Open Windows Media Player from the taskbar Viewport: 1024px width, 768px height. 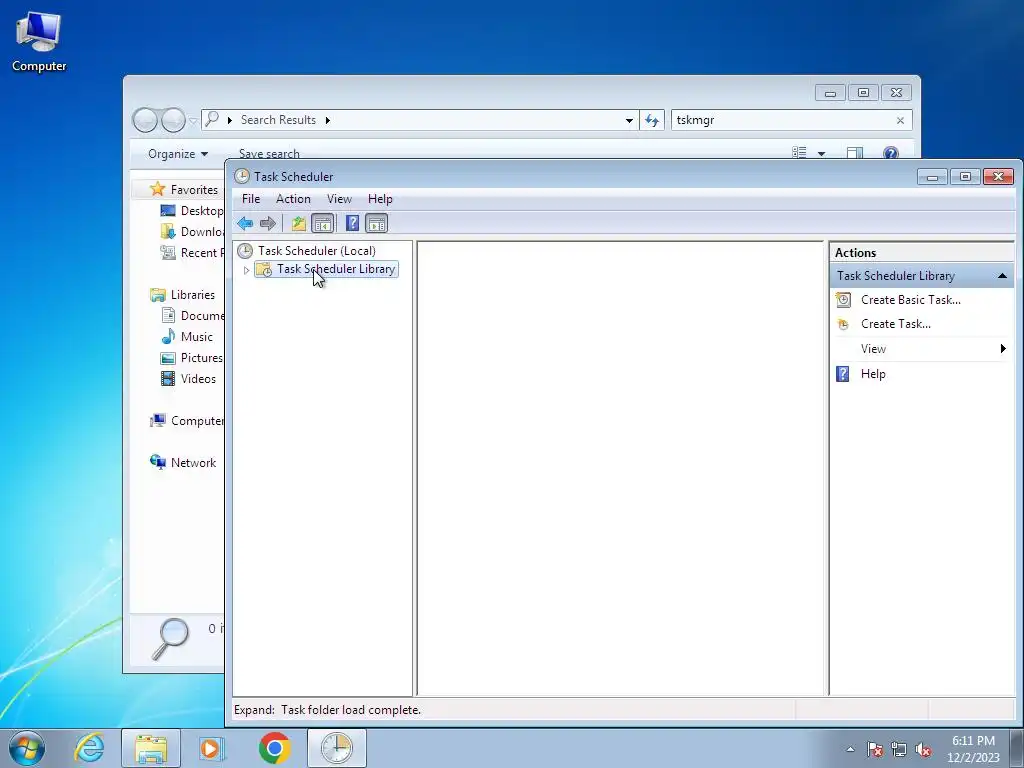pyautogui.click(x=212, y=748)
